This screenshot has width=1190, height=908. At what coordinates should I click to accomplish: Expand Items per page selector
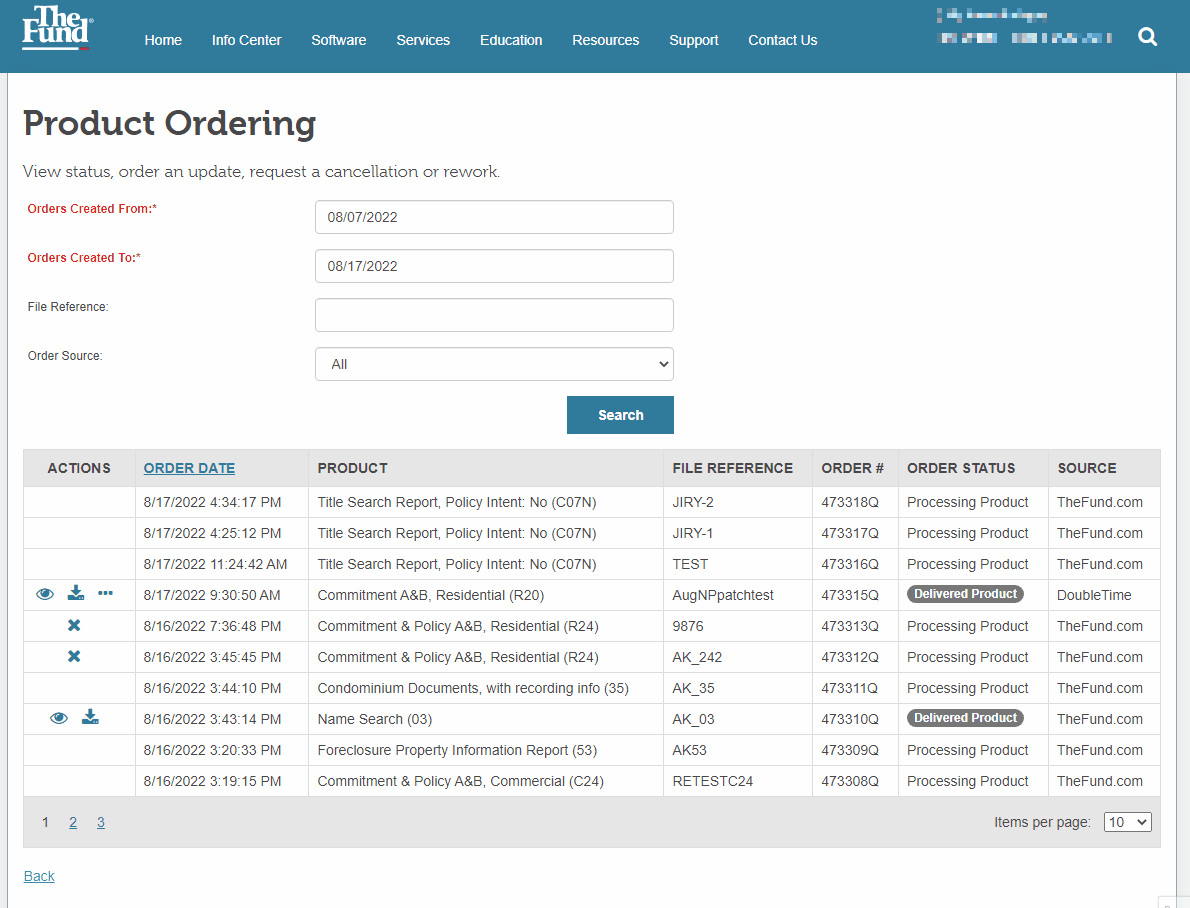point(1127,822)
